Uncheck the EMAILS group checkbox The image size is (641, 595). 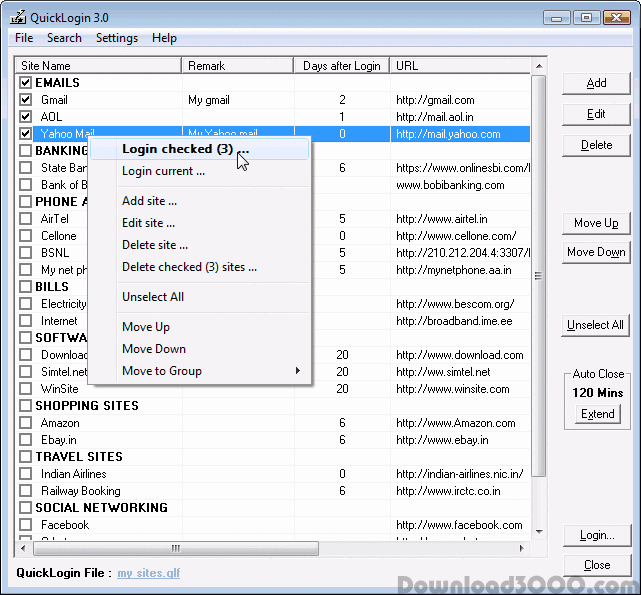(x=25, y=83)
